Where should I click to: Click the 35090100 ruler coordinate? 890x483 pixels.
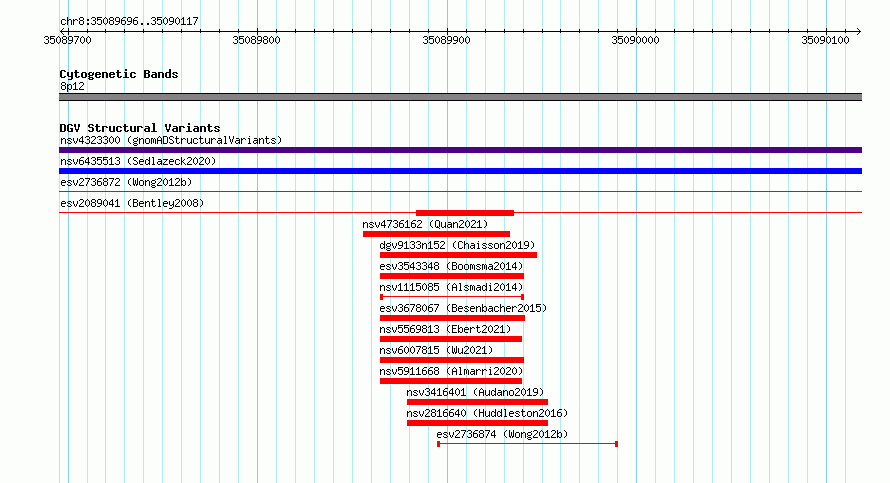(825, 40)
